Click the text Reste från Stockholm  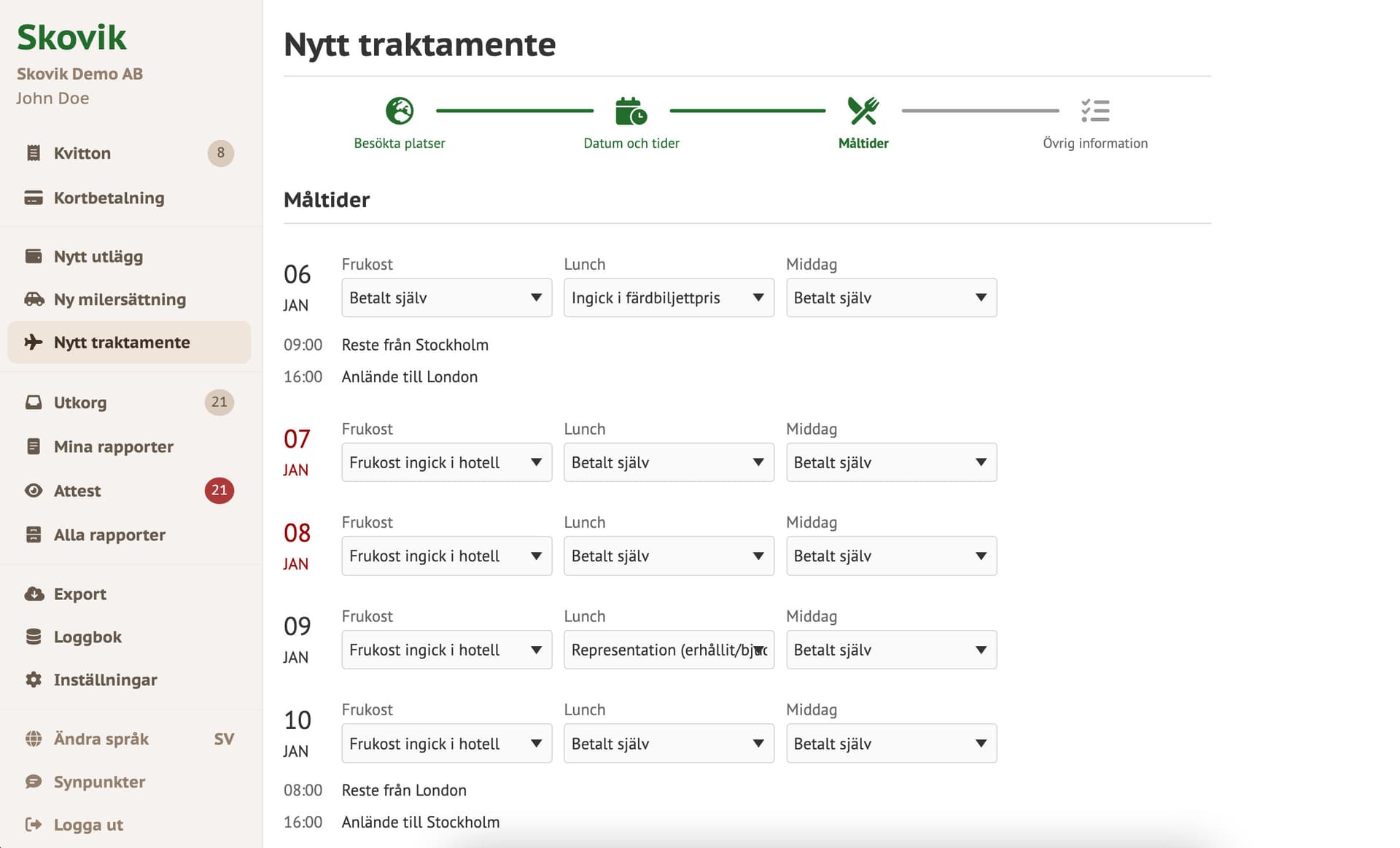415,345
